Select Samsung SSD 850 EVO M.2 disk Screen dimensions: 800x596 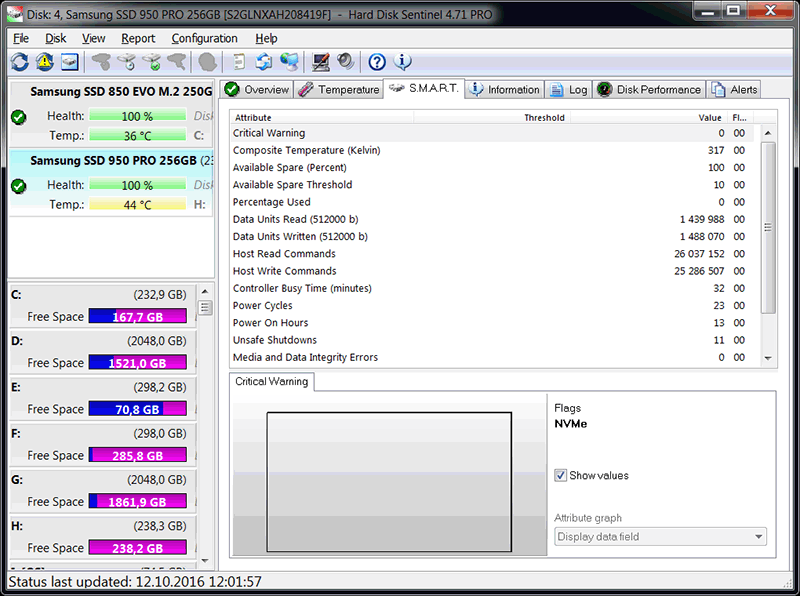[111, 113]
